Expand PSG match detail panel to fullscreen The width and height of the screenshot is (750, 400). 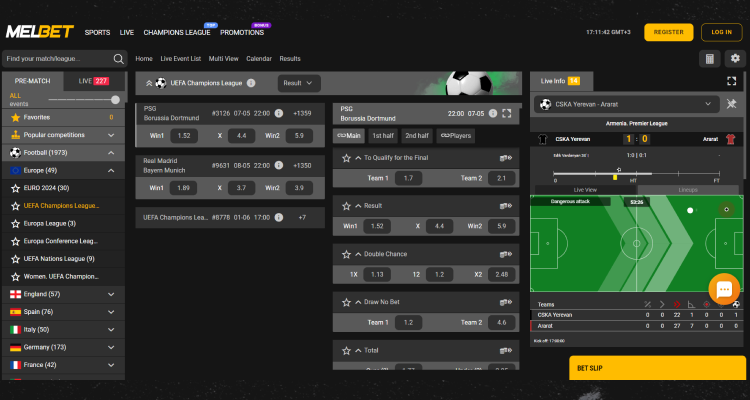coord(507,114)
